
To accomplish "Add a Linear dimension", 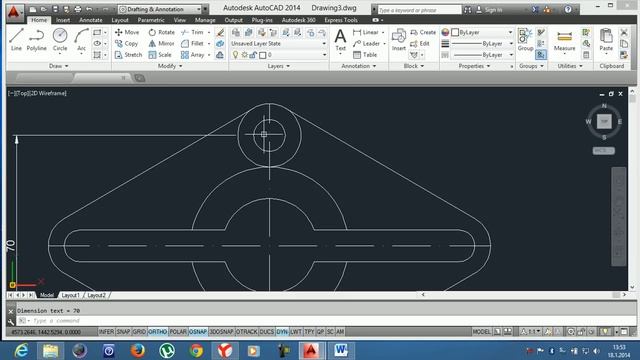I will 366,32.
